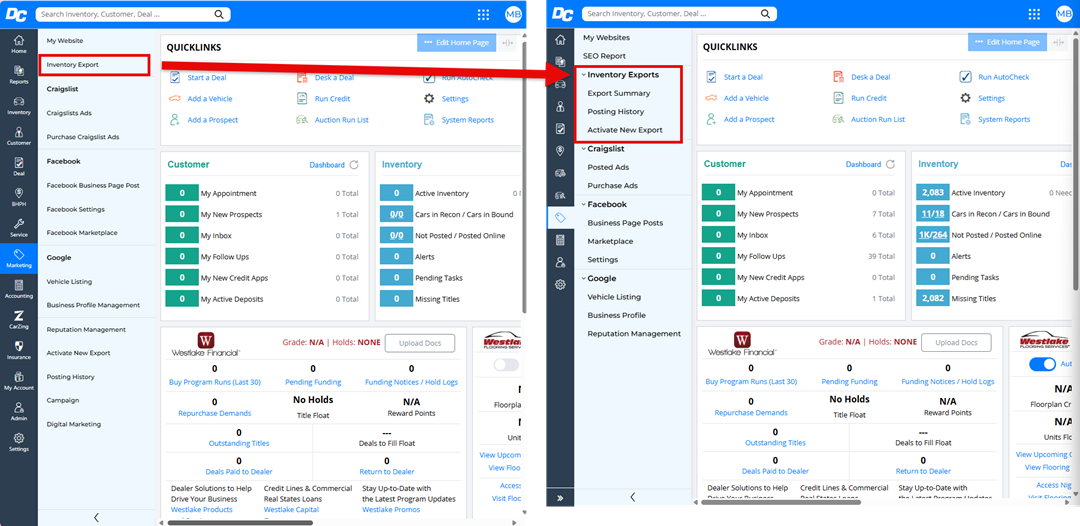This screenshot has height=526, width=1080.
Task: Select Digital Marketing in left screenshot menu
Action: [72, 424]
